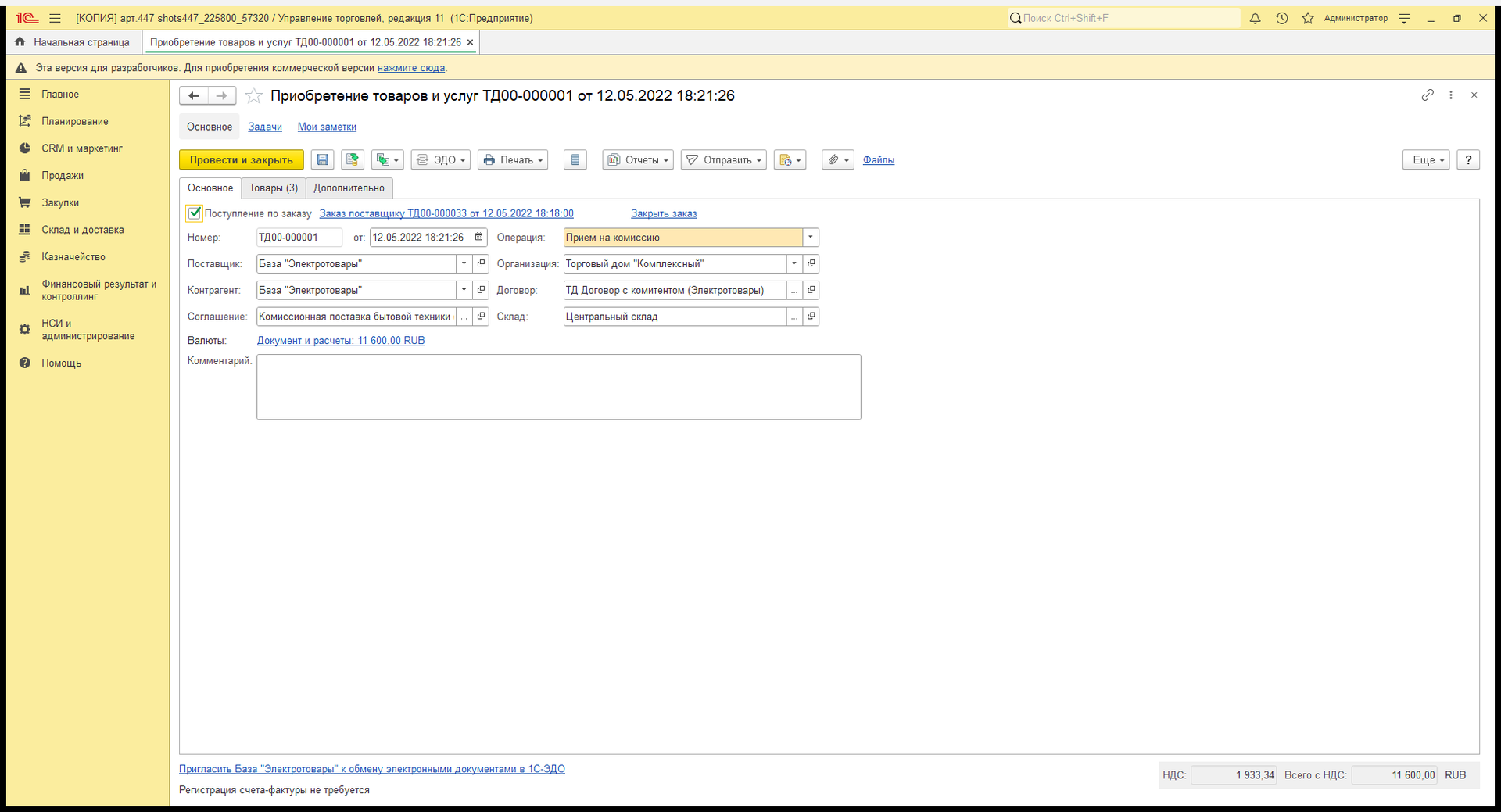The width and height of the screenshot is (1501, 812).
Task: Open Заказ поставщику ТД00-000033 link
Action: 446,213
